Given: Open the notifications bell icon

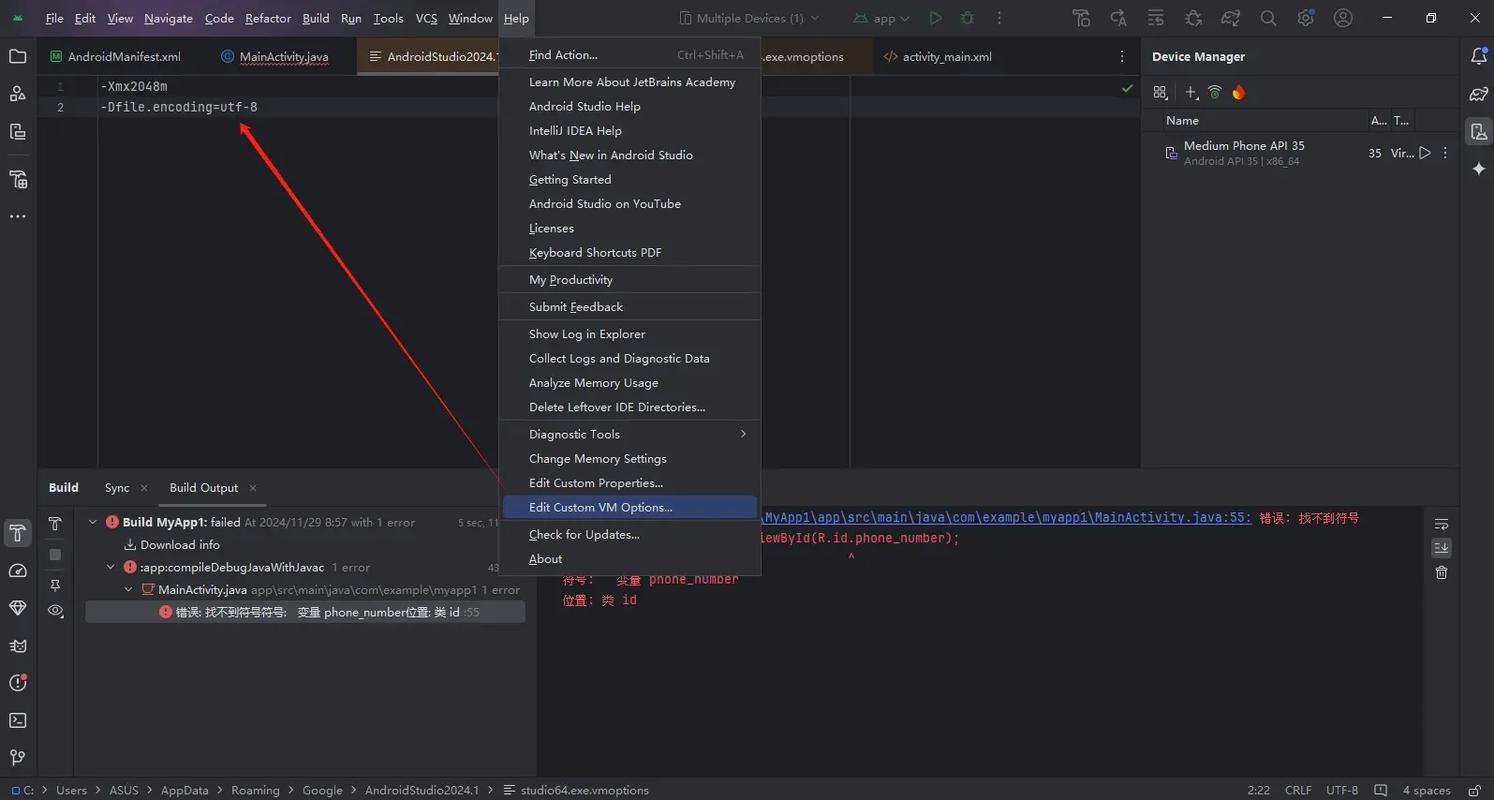Looking at the screenshot, I should [1479, 56].
